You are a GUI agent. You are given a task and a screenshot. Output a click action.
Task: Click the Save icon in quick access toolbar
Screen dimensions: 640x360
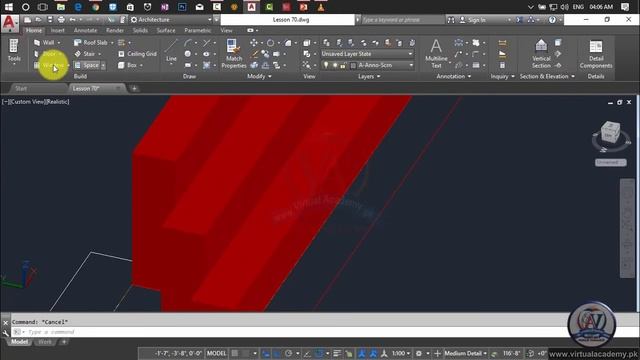[x=50, y=20]
